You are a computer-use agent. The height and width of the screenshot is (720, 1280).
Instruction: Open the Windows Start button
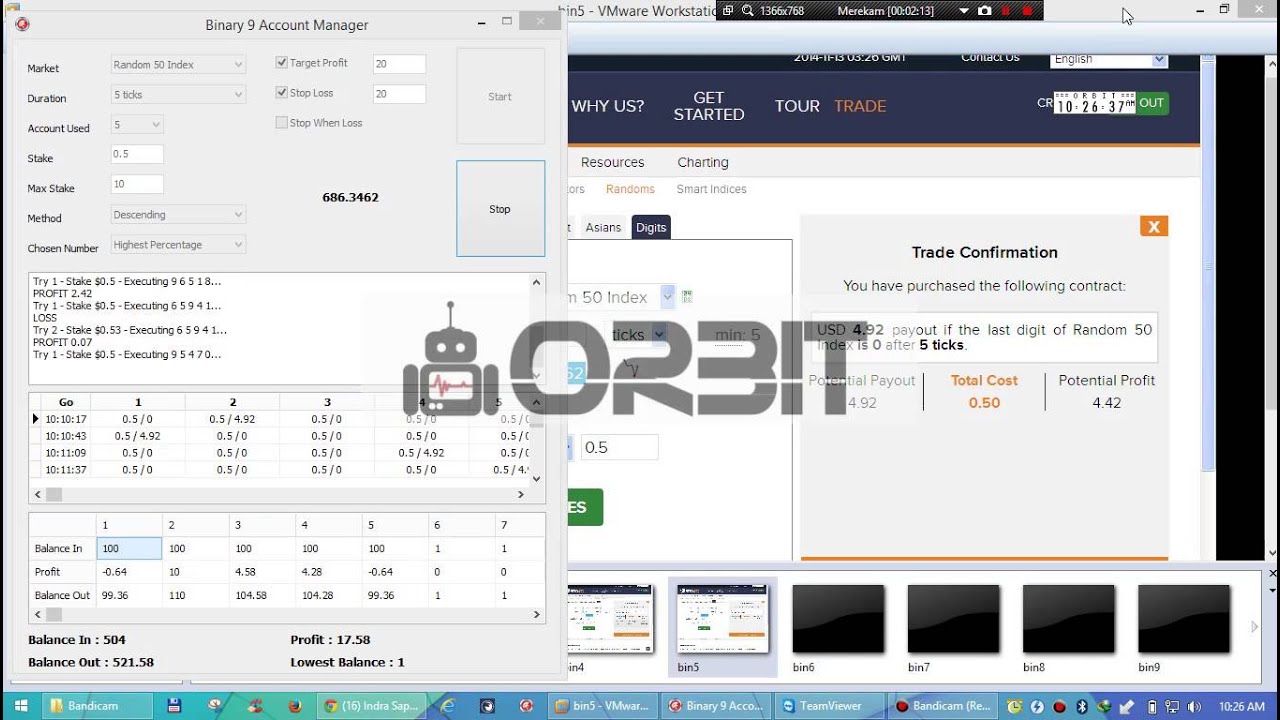pos(20,705)
